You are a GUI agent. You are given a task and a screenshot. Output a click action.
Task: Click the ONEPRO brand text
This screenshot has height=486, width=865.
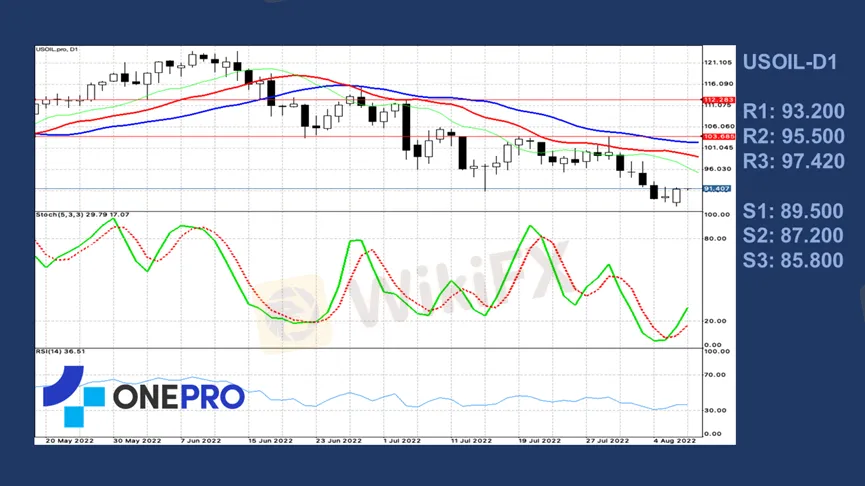[178, 397]
